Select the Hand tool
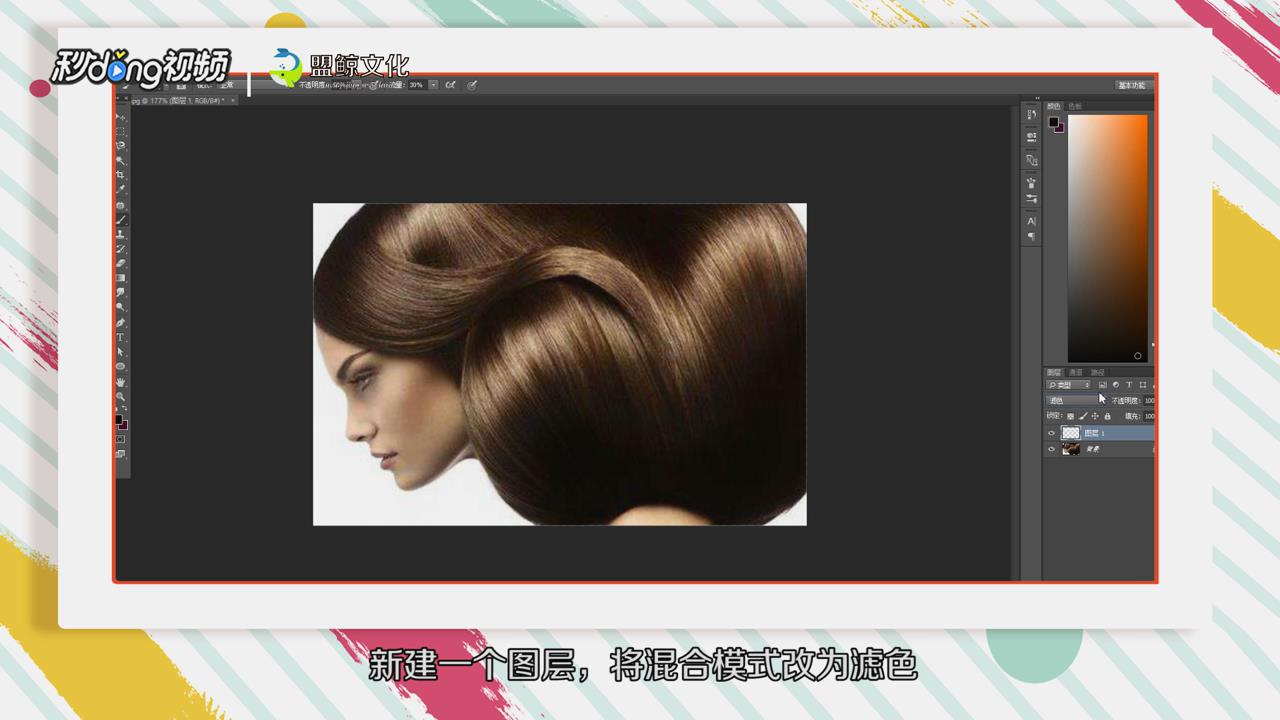1280x720 pixels. coord(122,381)
